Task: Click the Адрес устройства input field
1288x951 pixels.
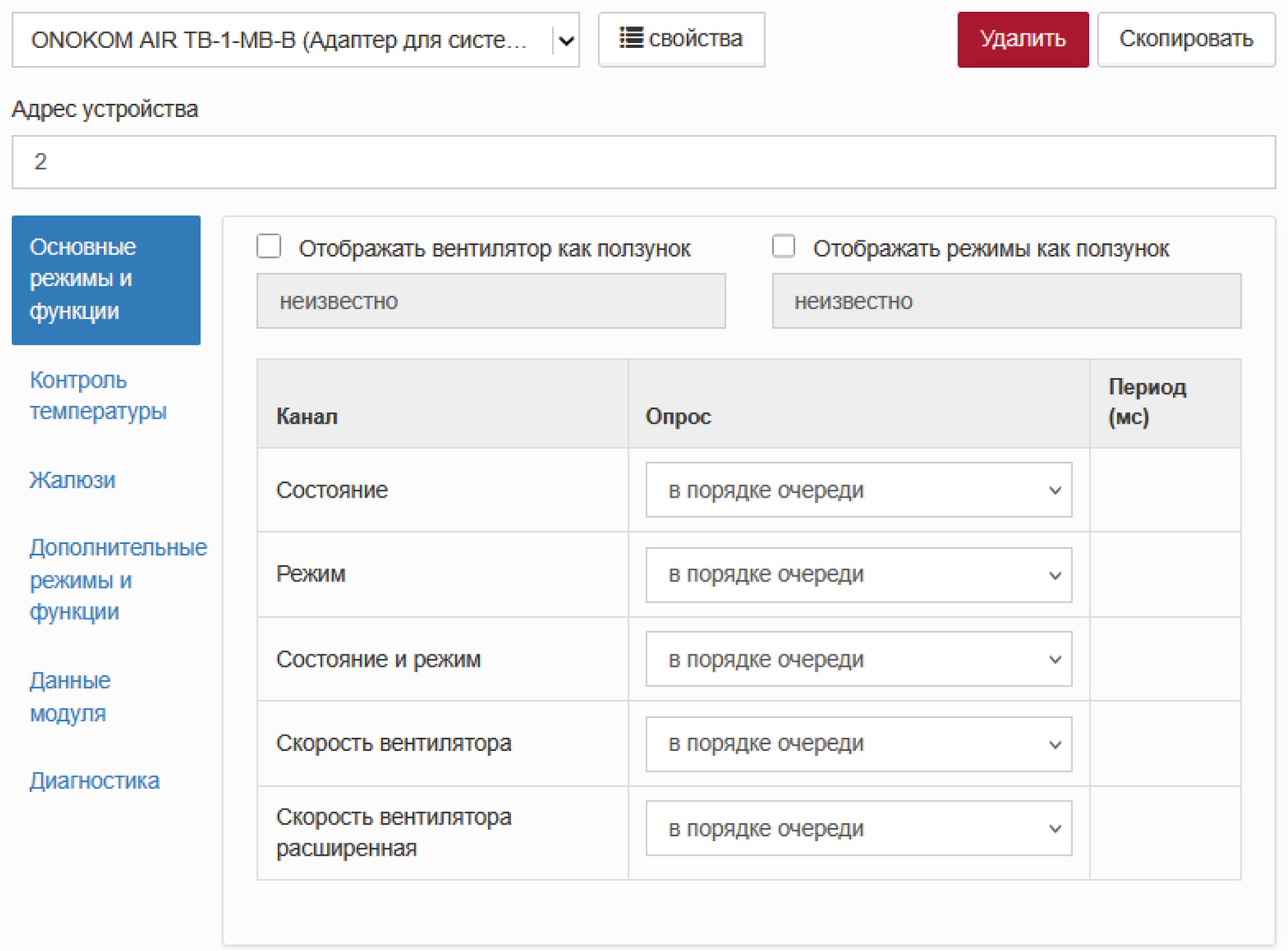Action: [643, 162]
